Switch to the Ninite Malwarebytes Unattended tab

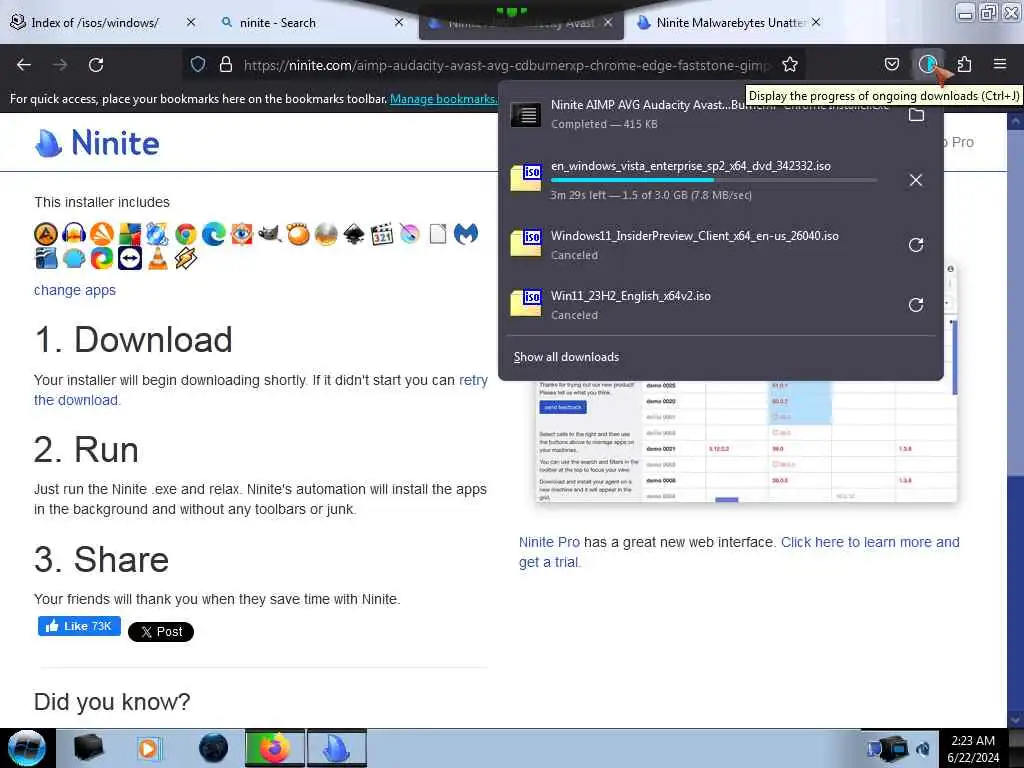[x=730, y=23]
